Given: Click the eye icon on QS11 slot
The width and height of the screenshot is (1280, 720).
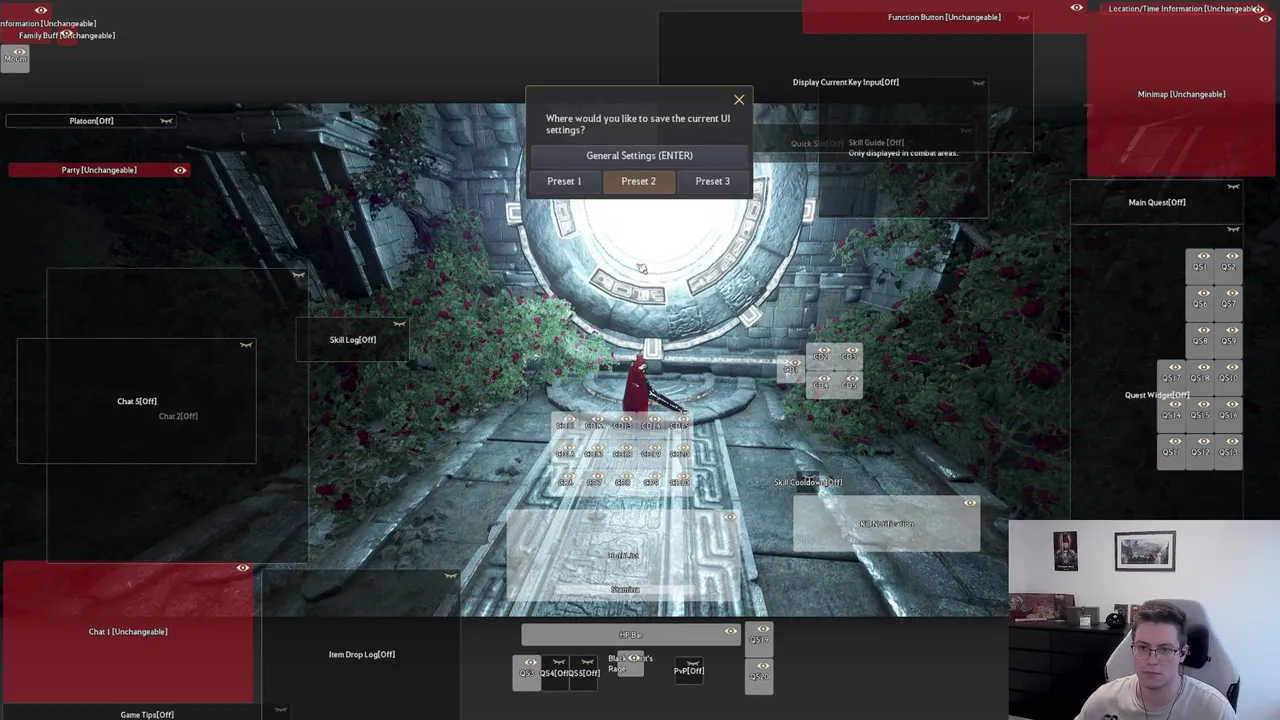Looking at the screenshot, I should pyautogui.click(x=1175, y=441).
